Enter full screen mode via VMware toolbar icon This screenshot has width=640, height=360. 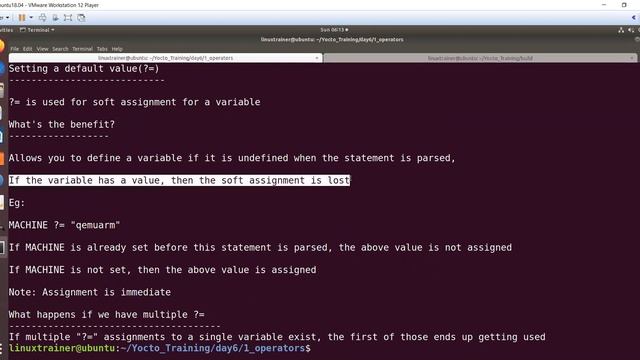tap(68, 18)
